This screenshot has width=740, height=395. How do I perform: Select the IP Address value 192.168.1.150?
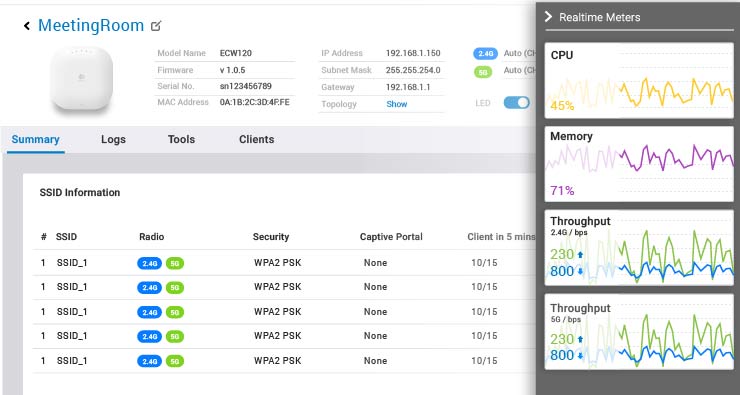click(x=413, y=53)
